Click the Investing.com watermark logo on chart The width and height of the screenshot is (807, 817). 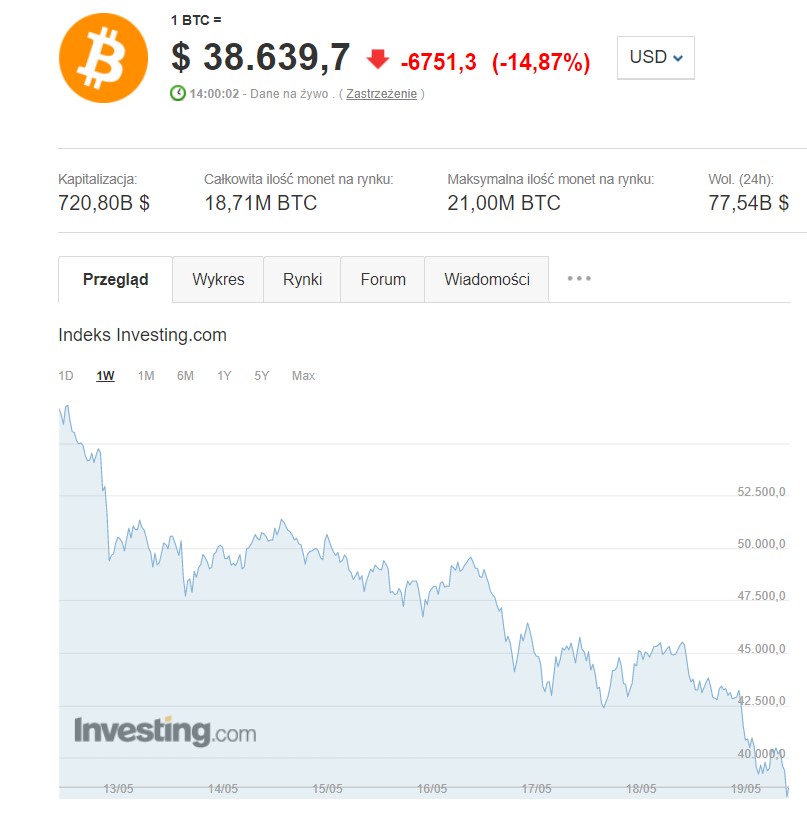click(165, 731)
